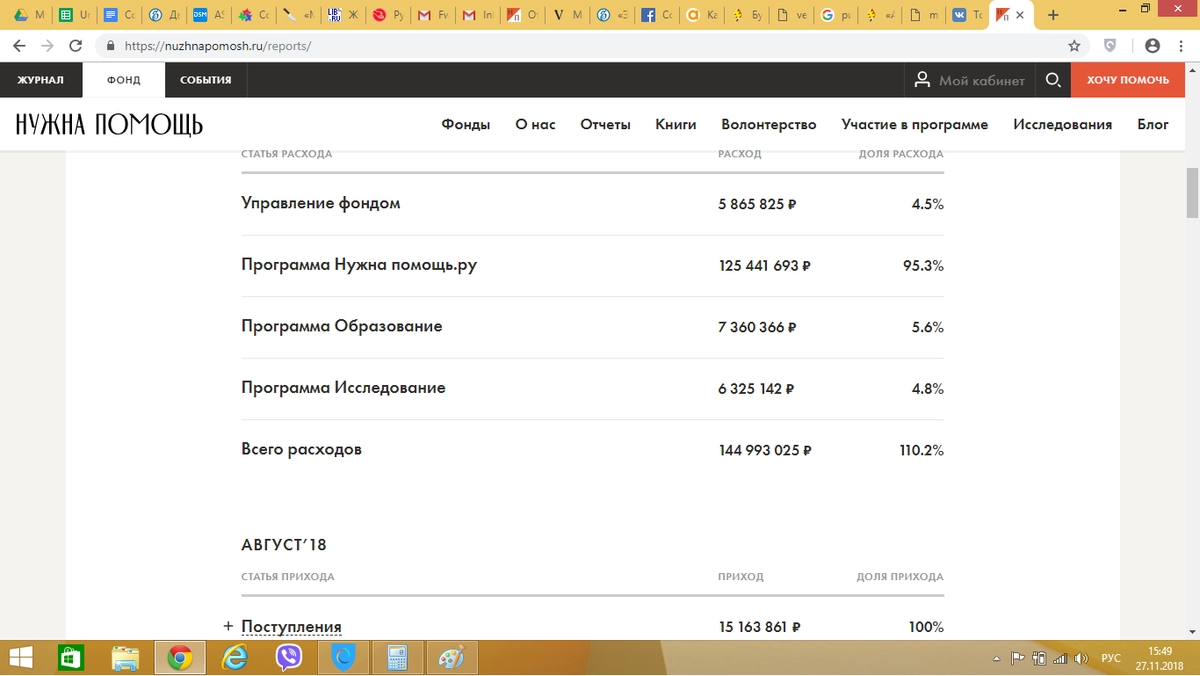The height and width of the screenshot is (676, 1200).
Task: Open the Отчеты menu item
Action: coord(605,125)
